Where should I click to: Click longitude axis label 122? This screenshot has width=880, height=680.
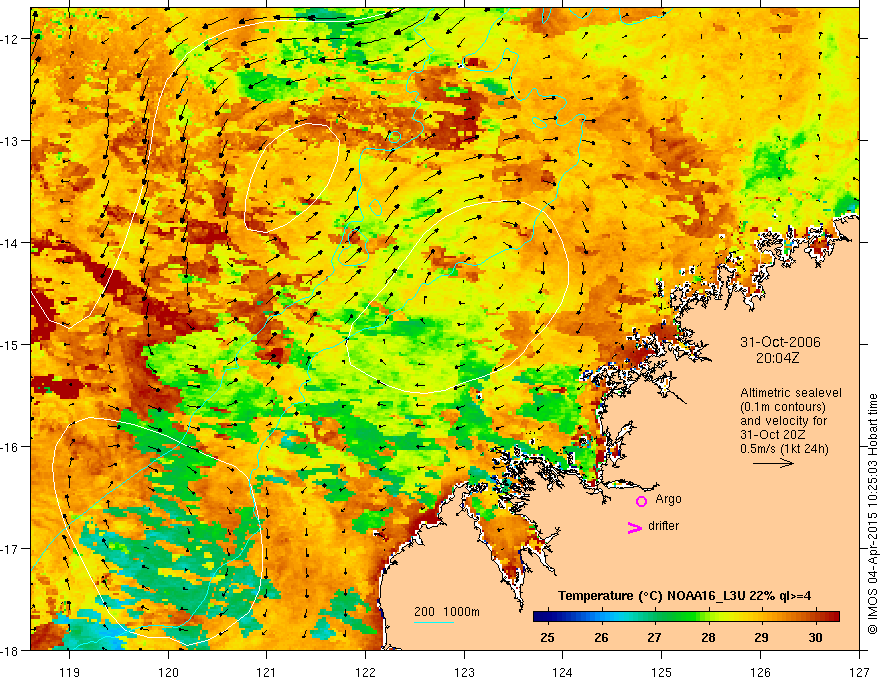365,672
